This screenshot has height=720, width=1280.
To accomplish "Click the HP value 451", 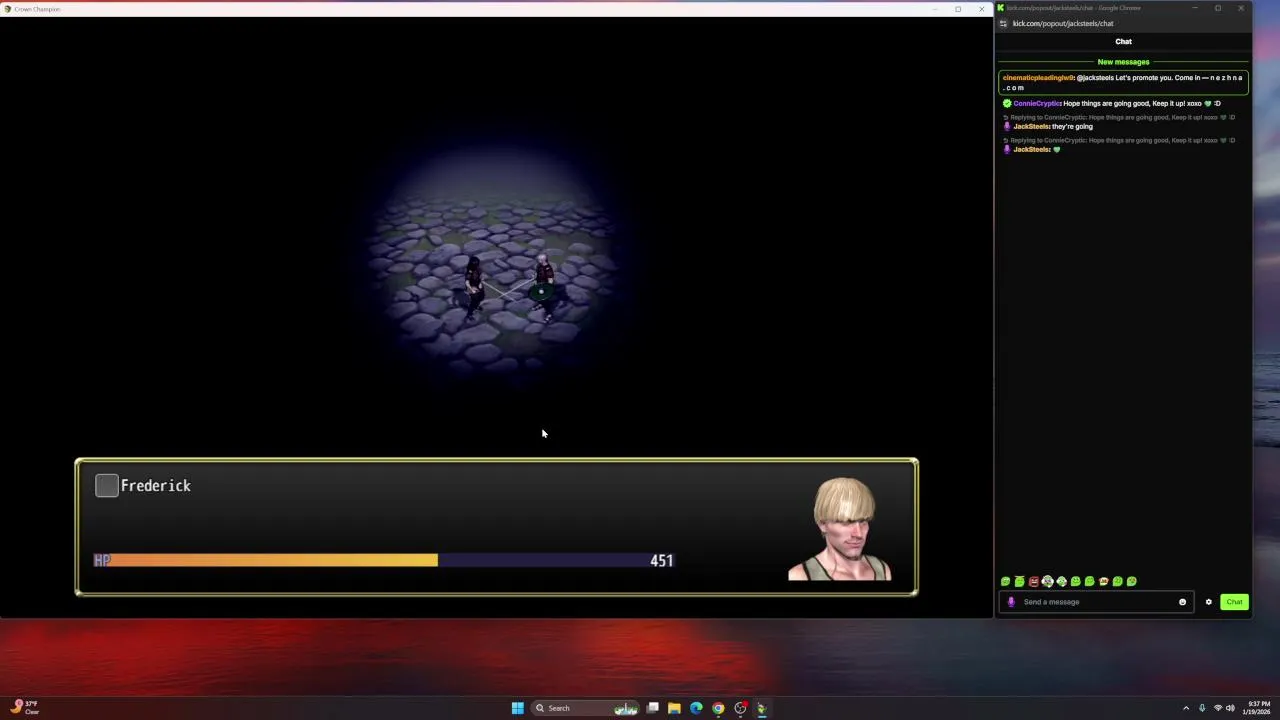I will pos(661,561).
